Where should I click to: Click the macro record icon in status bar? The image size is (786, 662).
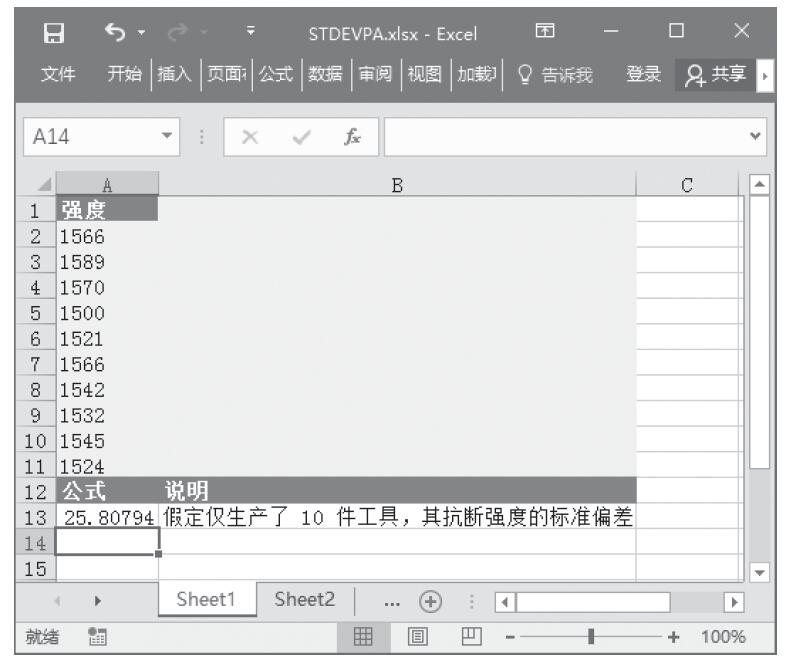pos(97,637)
